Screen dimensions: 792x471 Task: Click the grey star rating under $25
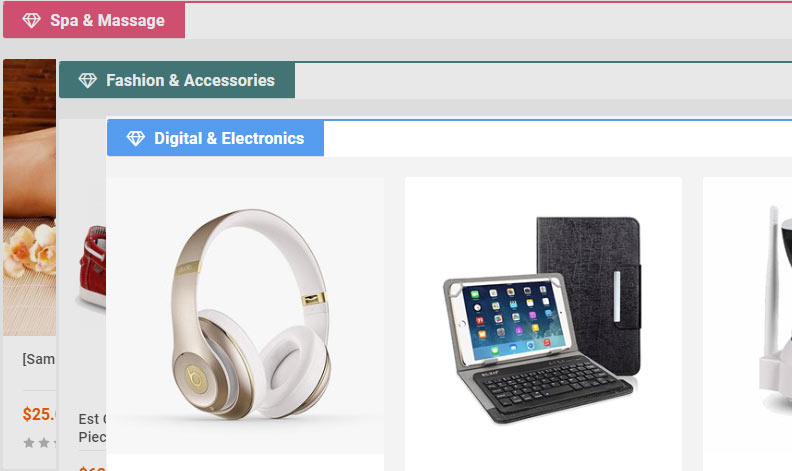coord(39,443)
